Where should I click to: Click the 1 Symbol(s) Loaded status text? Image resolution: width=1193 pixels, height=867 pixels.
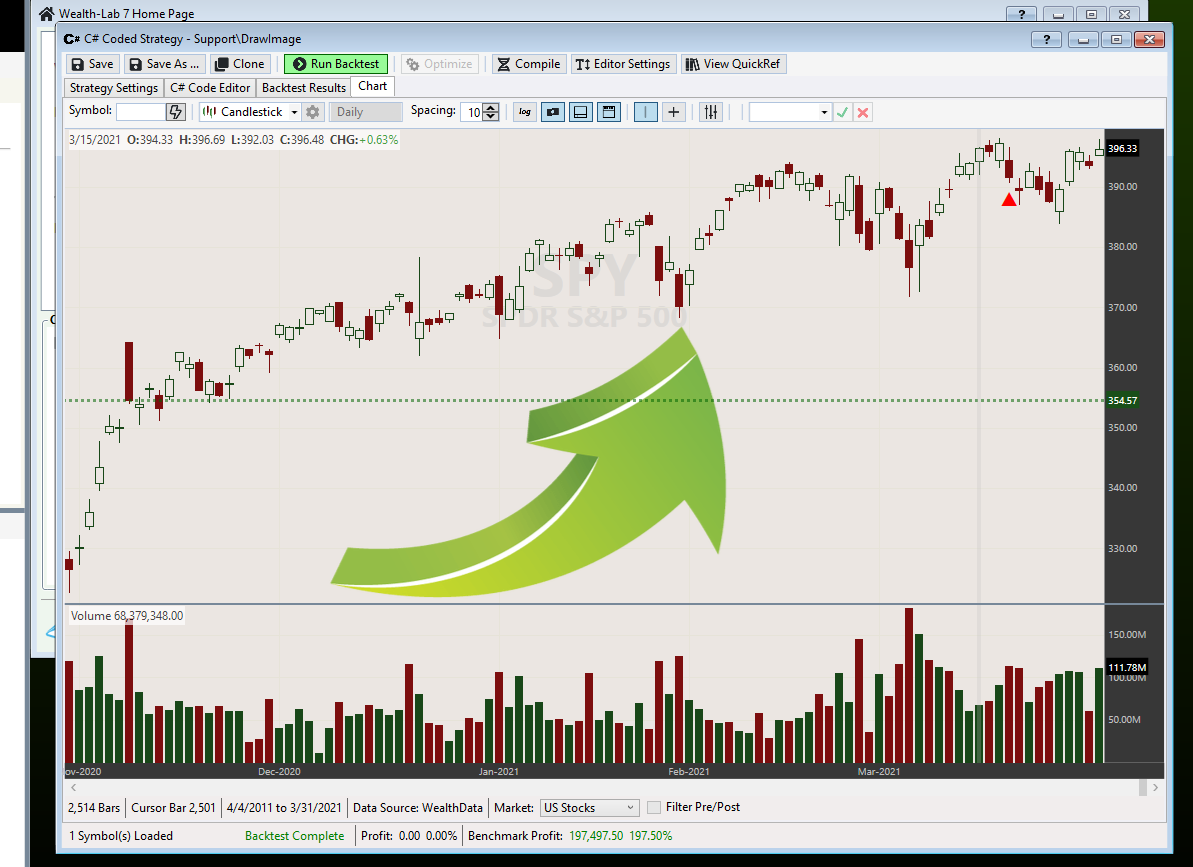point(121,836)
